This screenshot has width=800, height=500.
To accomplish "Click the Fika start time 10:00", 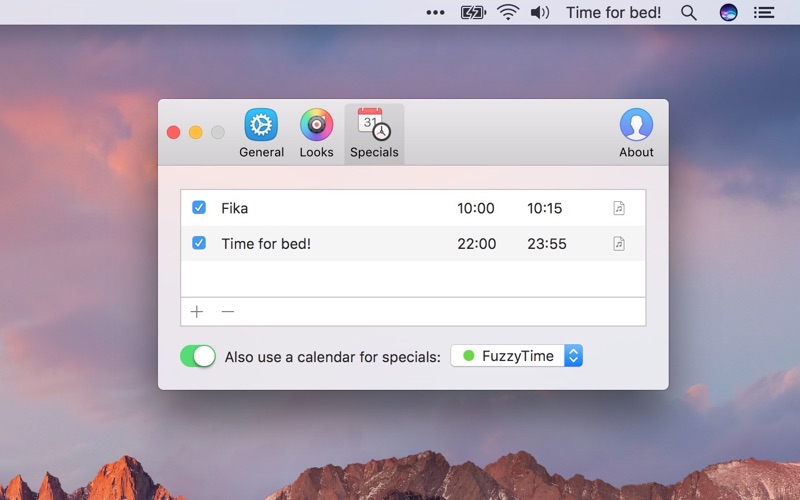I will pyautogui.click(x=476, y=208).
